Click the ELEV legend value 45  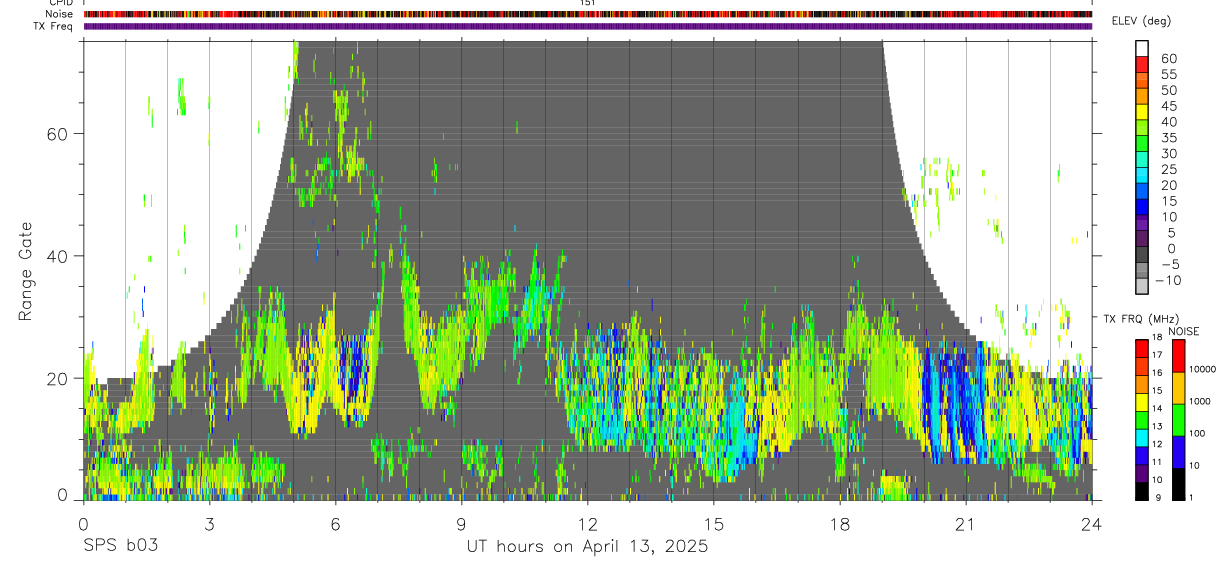[1168, 106]
